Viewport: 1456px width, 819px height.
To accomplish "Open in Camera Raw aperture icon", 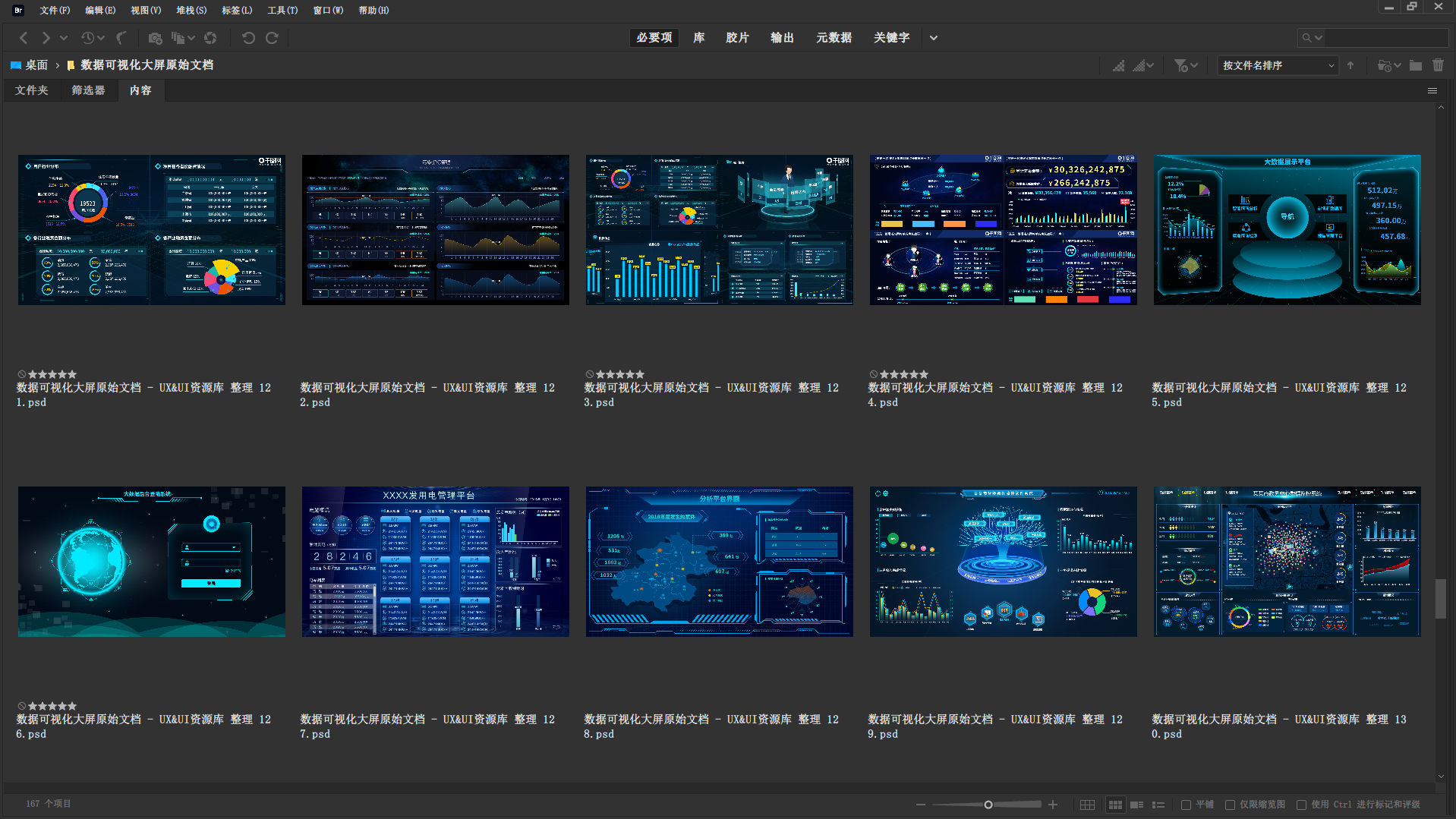I will click(x=211, y=38).
